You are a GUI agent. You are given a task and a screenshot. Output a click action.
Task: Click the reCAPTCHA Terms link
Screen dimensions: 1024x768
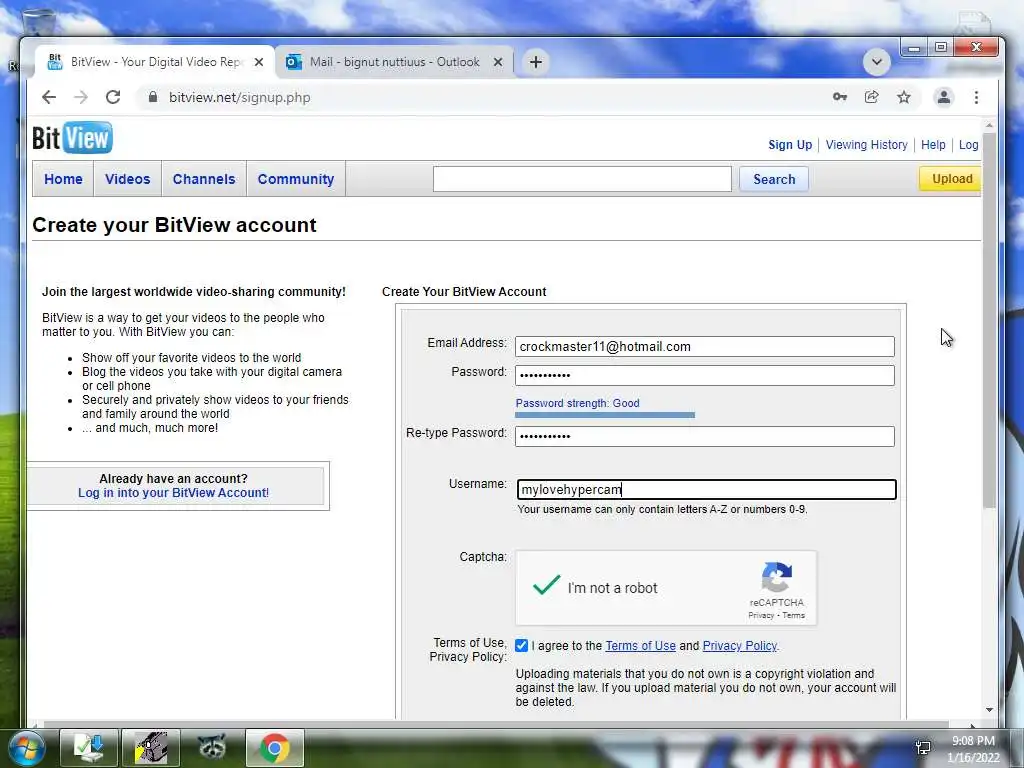click(x=793, y=615)
